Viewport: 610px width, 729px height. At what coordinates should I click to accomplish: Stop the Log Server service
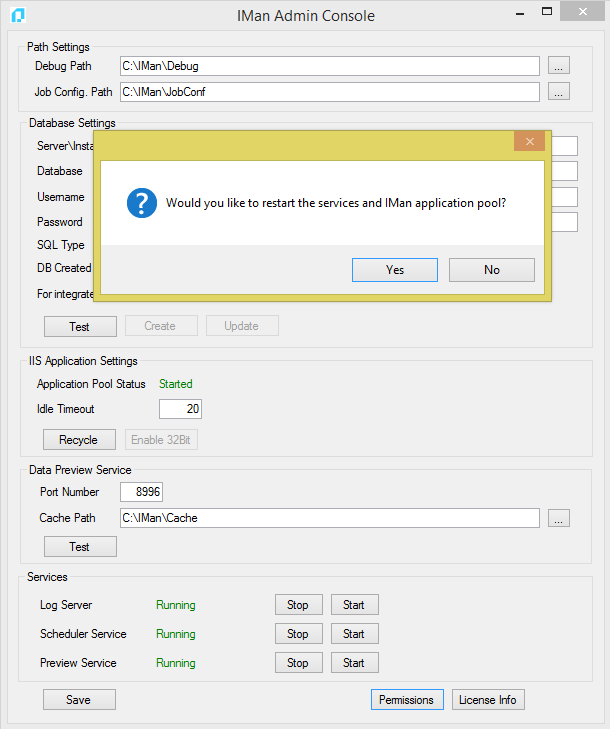click(x=298, y=605)
